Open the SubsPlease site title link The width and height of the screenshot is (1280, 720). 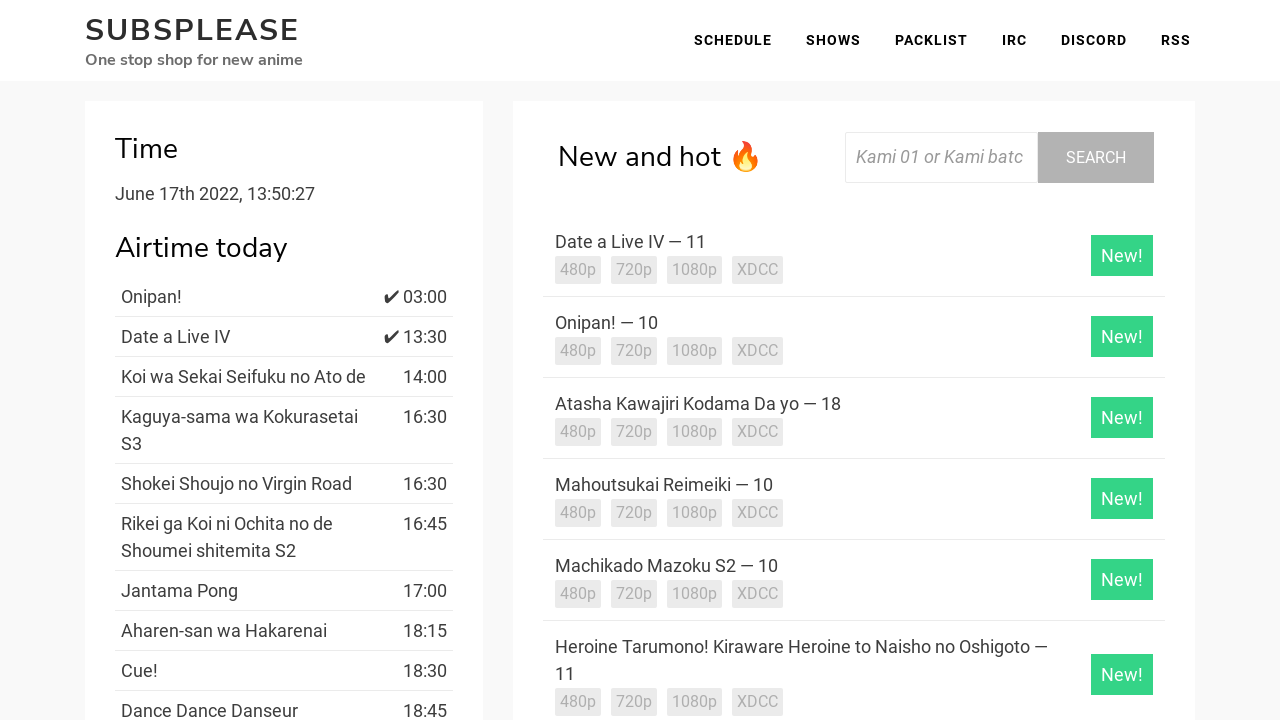click(192, 30)
